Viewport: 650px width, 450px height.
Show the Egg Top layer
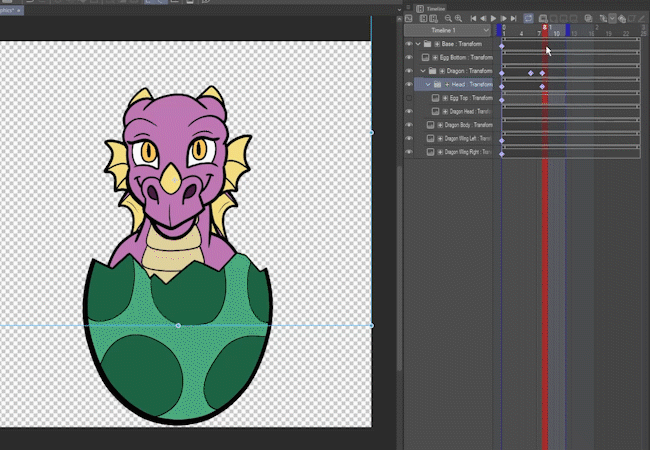pos(409,98)
